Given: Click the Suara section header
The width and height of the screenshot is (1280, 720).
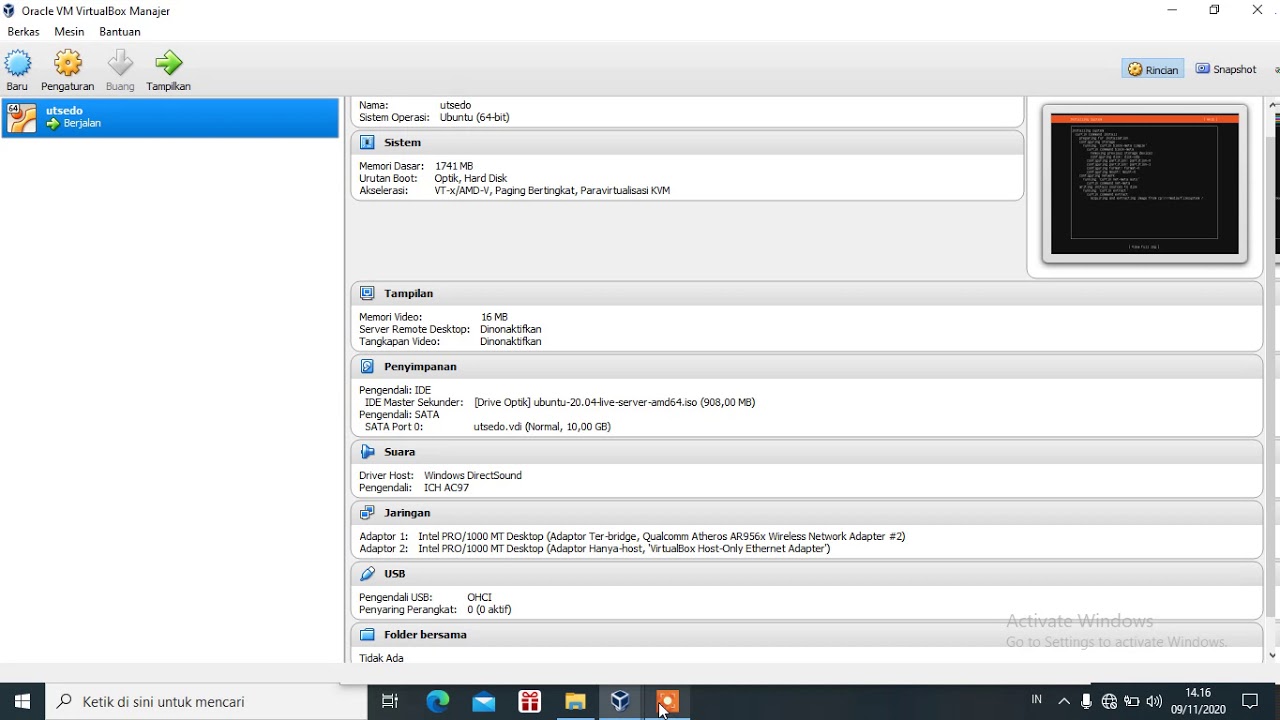Looking at the screenshot, I should pos(806,452).
